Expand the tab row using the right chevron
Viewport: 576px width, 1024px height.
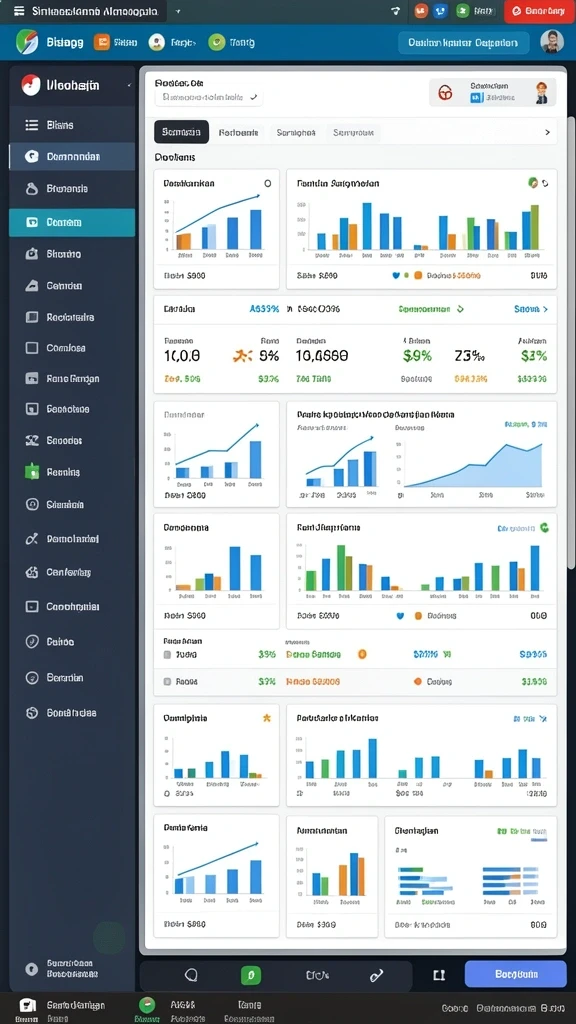click(547, 132)
